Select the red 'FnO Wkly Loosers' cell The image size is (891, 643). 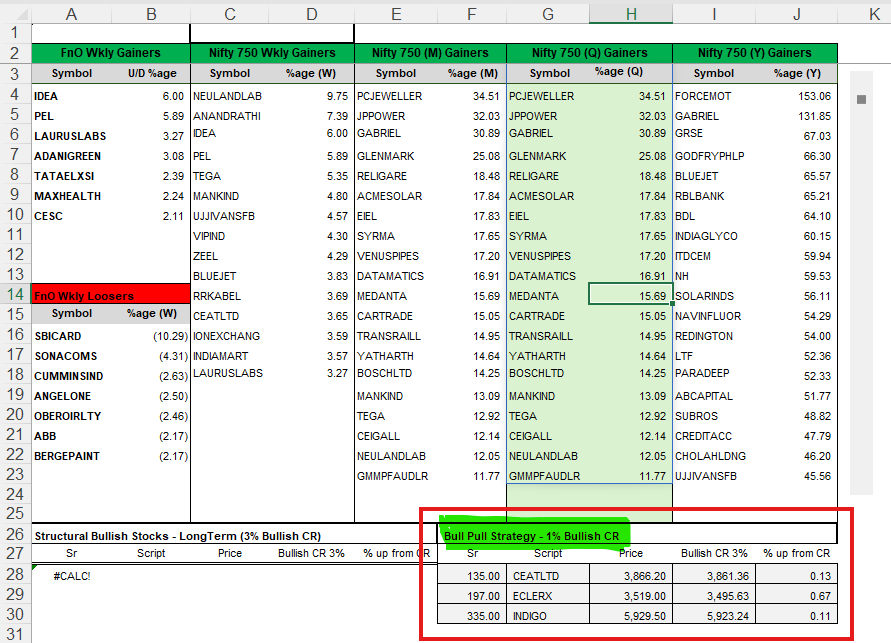(111, 295)
